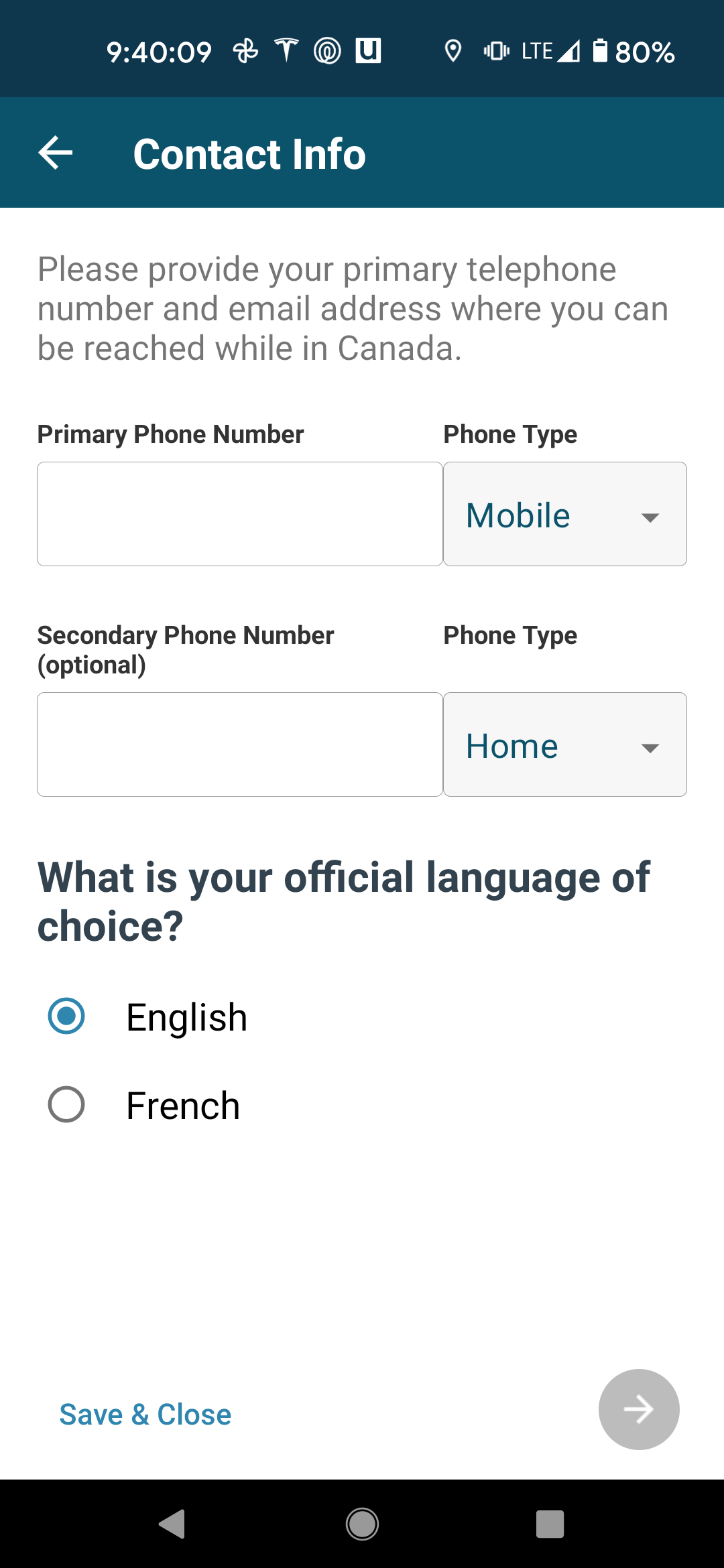The width and height of the screenshot is (724, 1568).
Task: Select French as official language
Action: tap(66, 1104)
